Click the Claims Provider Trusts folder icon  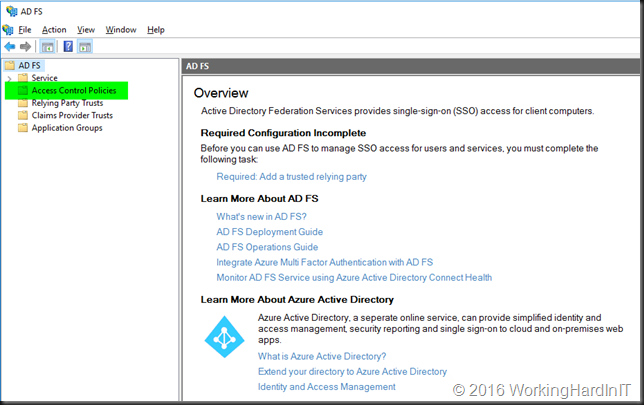23,115
